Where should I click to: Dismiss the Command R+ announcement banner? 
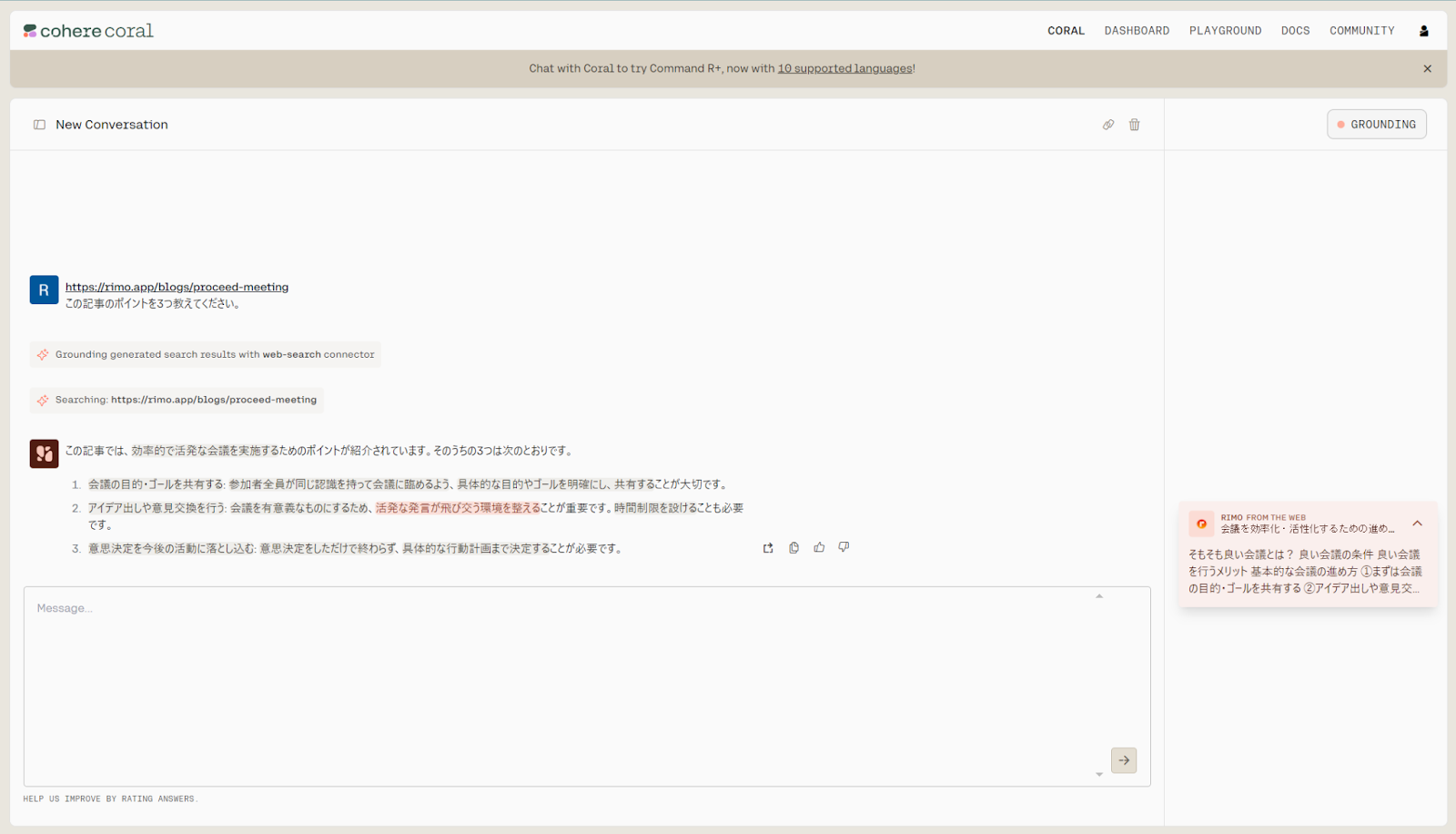[x=1427, y=68]
